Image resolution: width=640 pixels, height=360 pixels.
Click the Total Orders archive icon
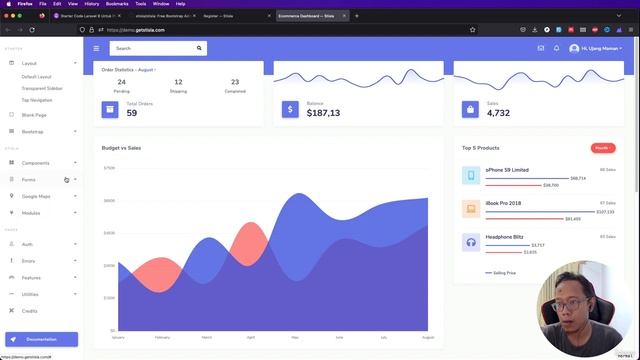(110, 109)
